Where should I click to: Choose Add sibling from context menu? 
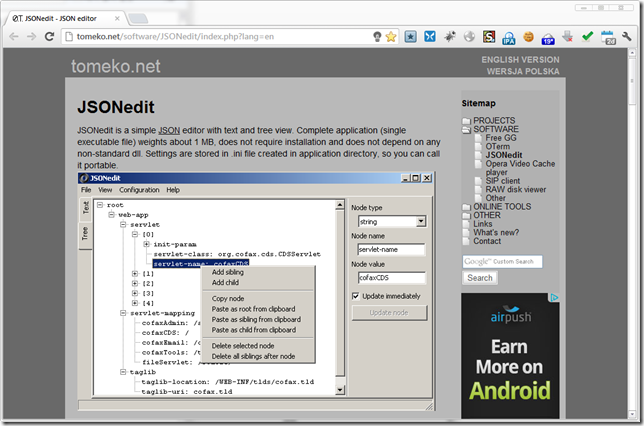(x=228, y=272)
